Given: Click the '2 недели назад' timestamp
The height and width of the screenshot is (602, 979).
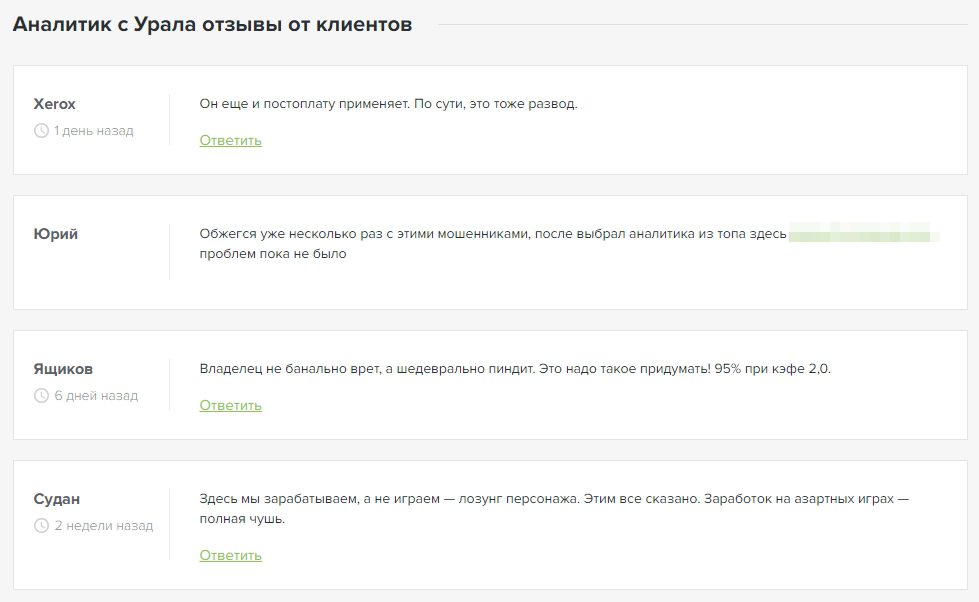Looking at the screenshot, I should (104, 525).
